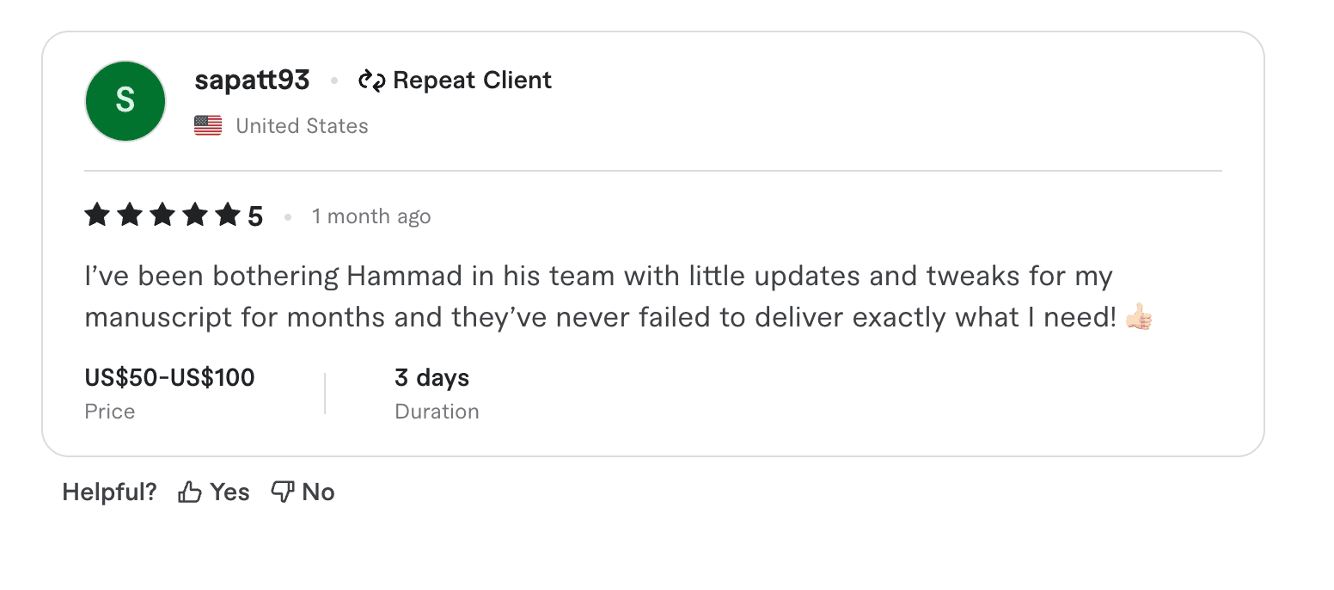1334x590 pixels.
Task: Click the 3 days duration value
Action: (x=430, y=378)
